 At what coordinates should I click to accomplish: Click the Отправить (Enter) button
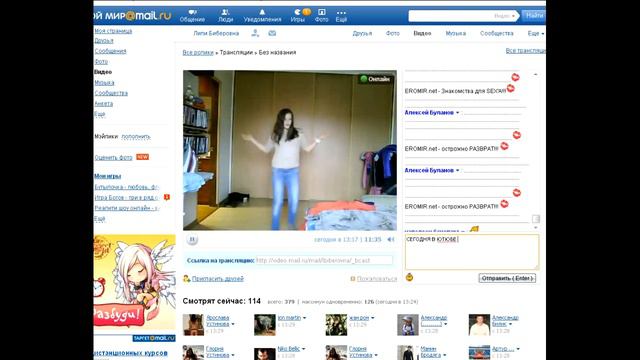coord(507,278)
